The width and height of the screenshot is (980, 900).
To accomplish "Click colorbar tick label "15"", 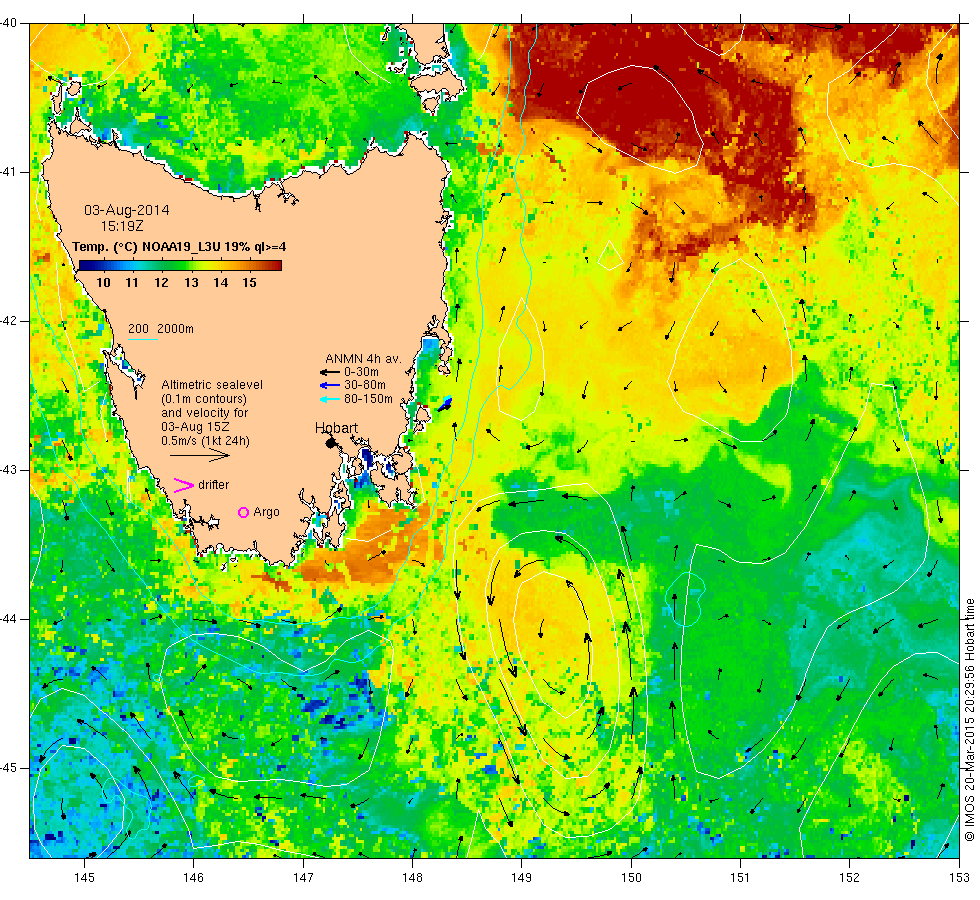I will [249, 283].
